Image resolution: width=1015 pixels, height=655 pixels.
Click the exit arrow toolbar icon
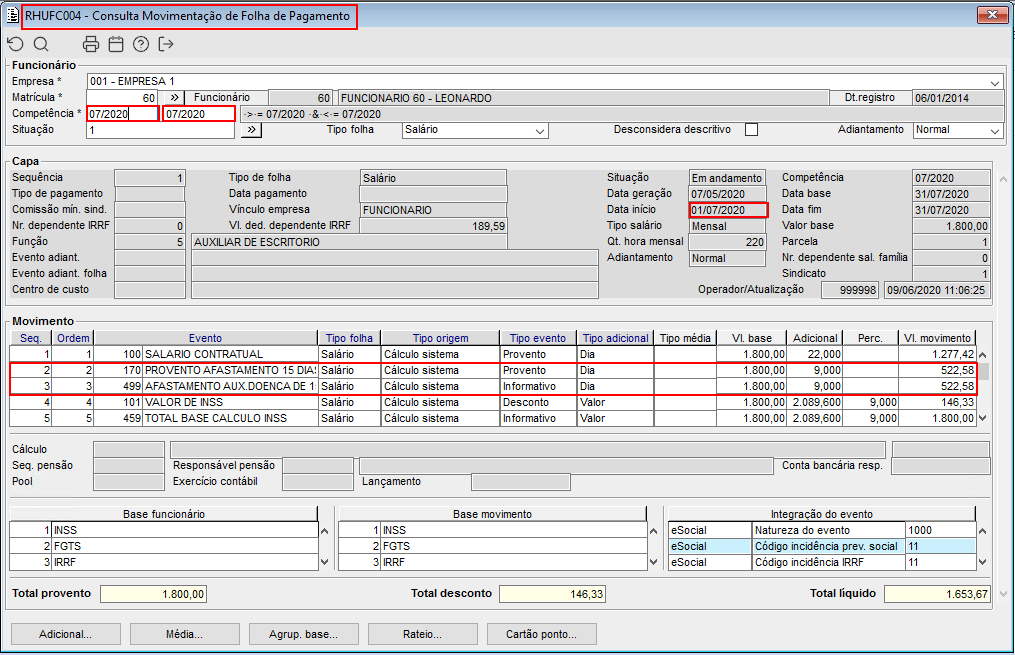[x=166, y=44]
